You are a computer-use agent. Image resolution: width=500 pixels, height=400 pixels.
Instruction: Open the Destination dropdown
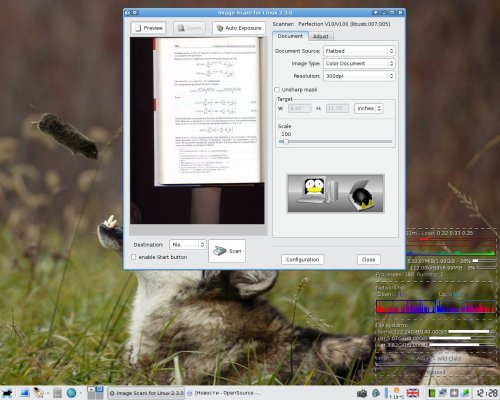click(x=188, y=245)
